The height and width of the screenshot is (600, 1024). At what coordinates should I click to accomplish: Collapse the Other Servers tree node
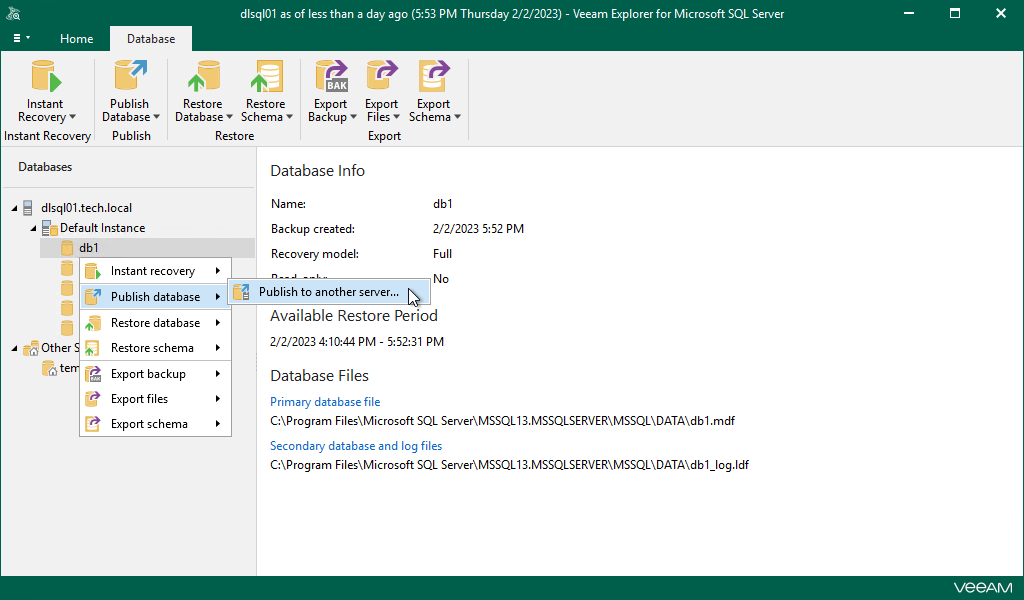tap(14, 349)
